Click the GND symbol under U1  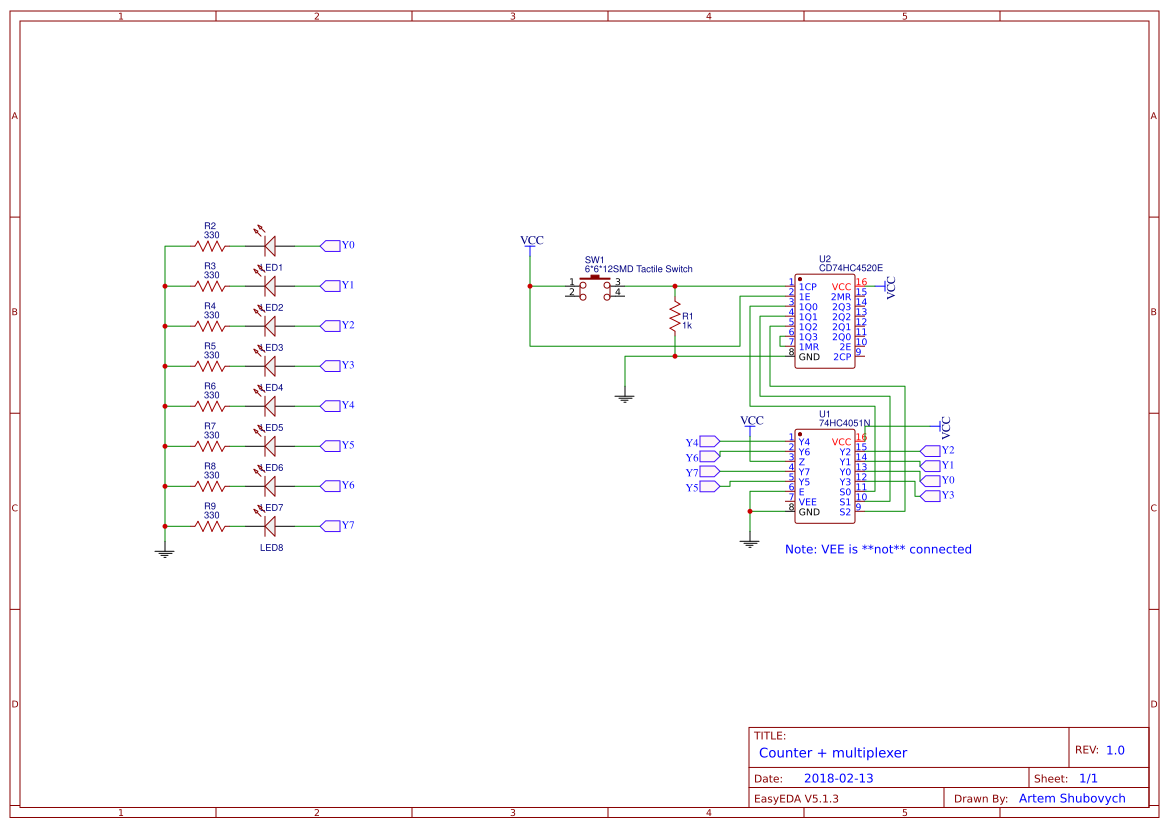[748, 540]
